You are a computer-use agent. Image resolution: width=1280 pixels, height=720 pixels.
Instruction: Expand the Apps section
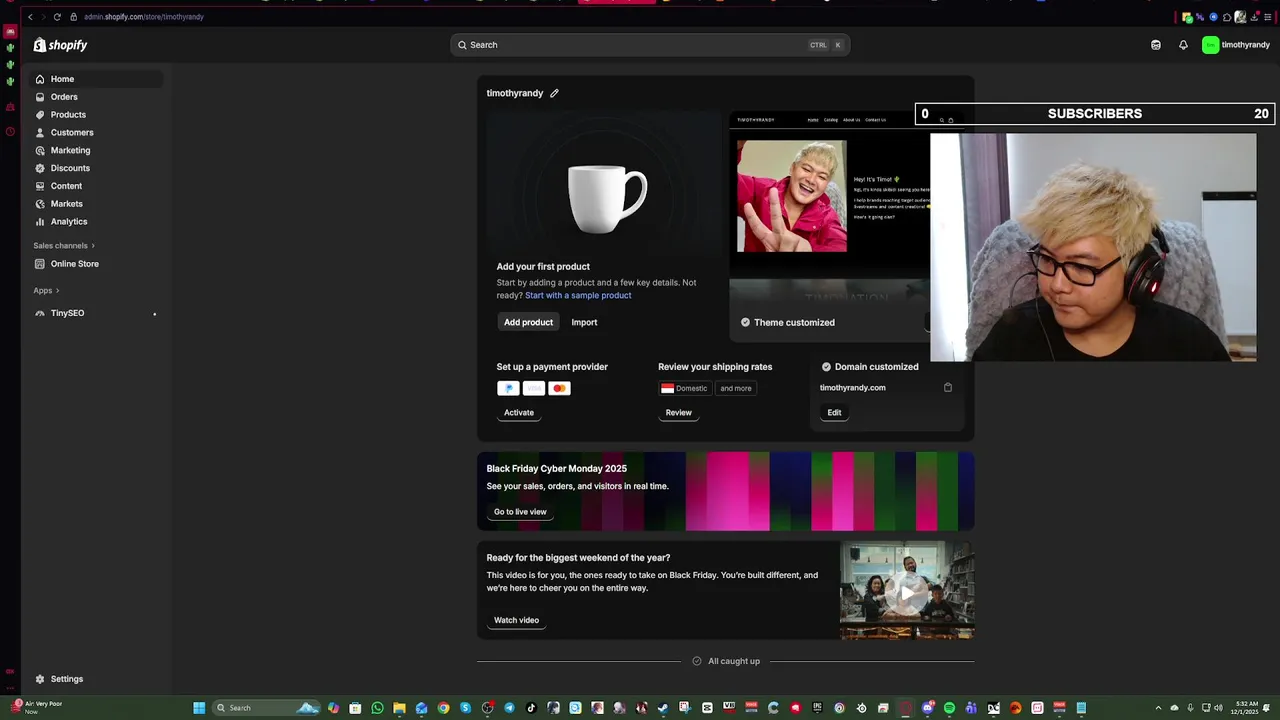tap(46, 291)
